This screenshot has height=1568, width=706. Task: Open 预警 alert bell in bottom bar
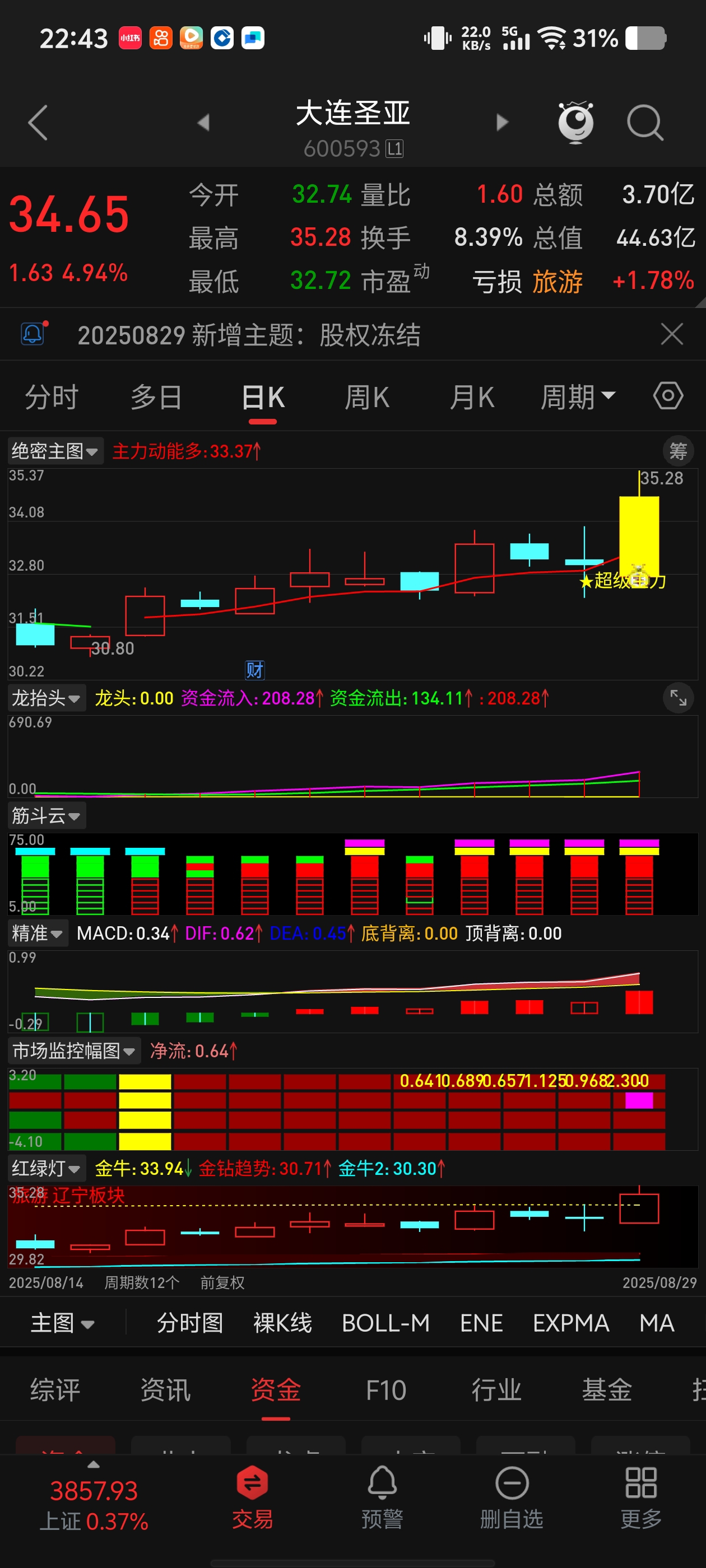click(383, 1497)
